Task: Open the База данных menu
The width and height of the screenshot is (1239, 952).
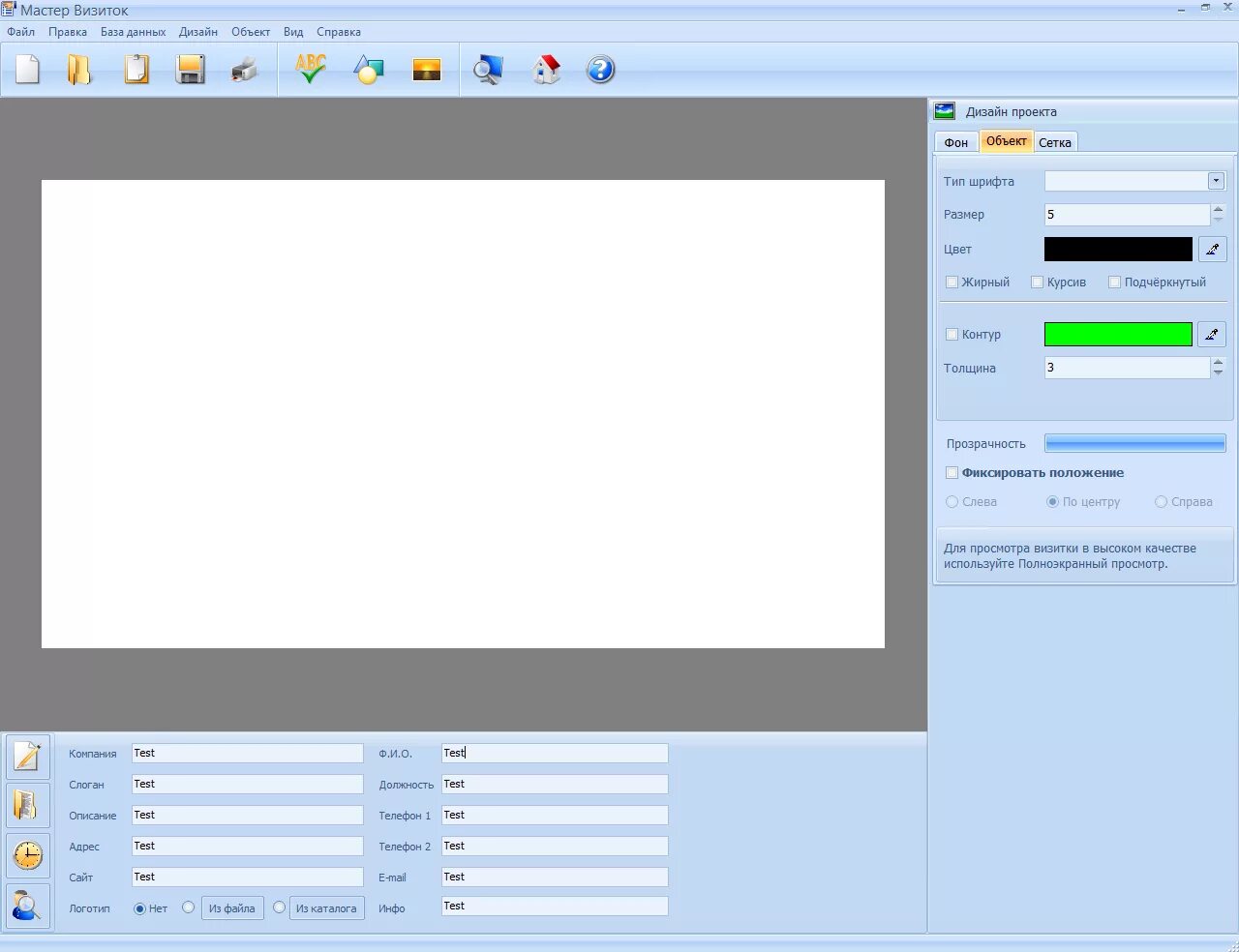Action: tap(133, 32)
